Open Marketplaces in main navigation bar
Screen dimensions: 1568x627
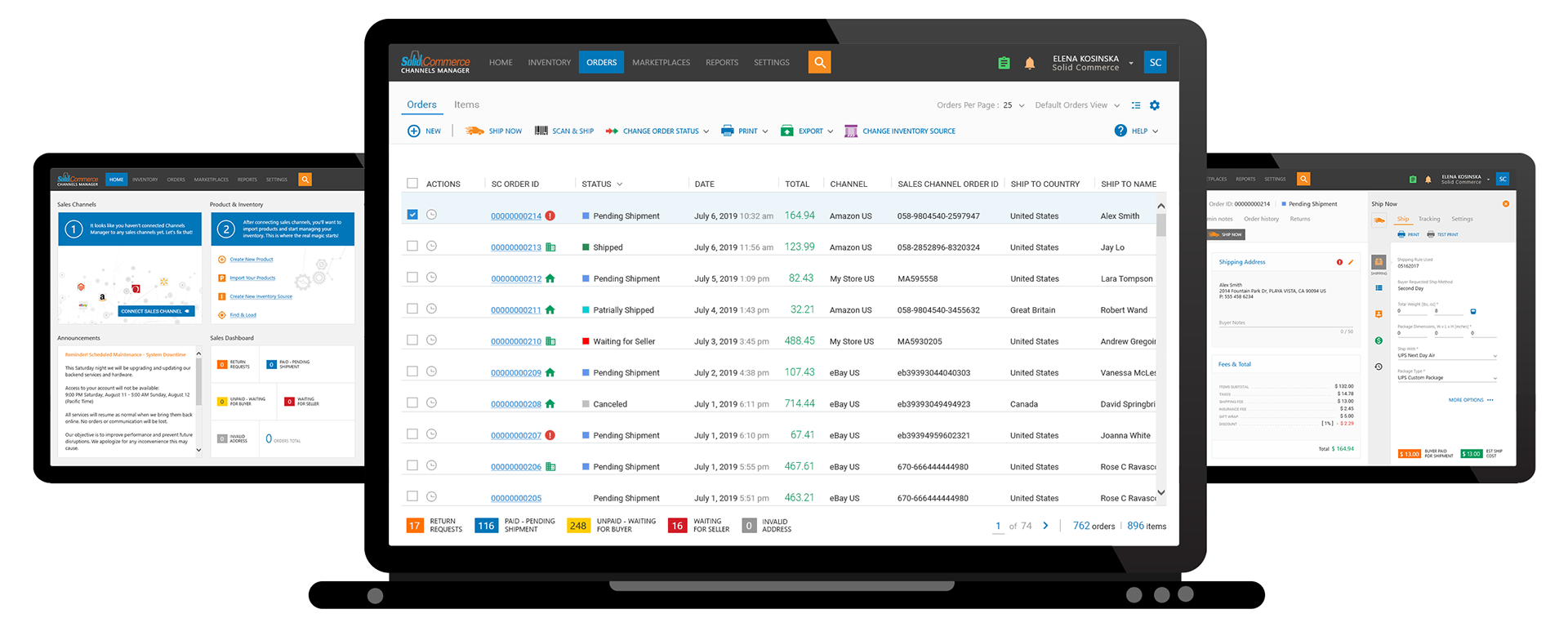coord(661,62)
